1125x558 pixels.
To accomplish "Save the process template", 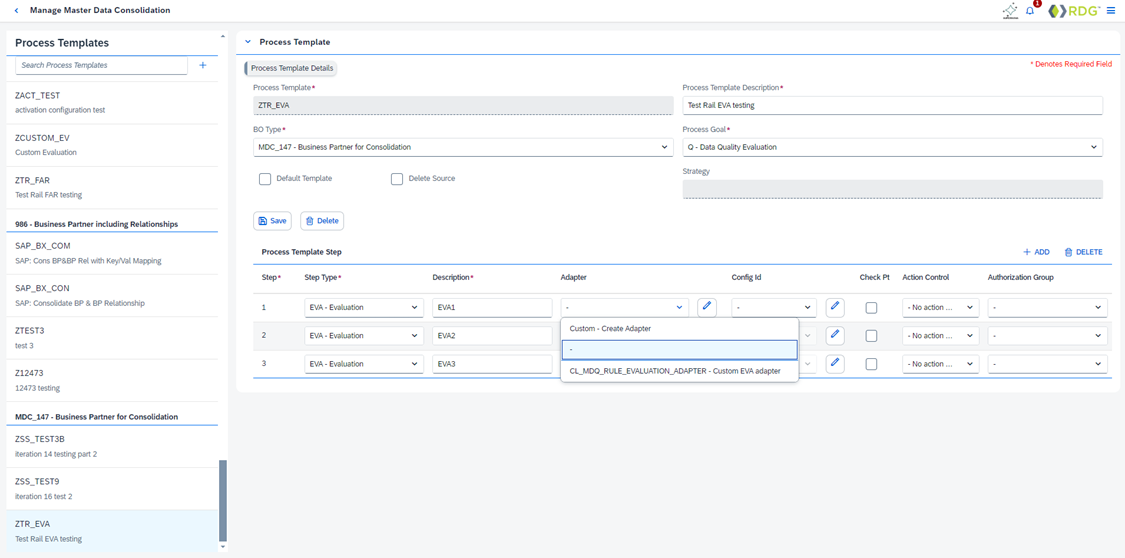I will 272,221.
